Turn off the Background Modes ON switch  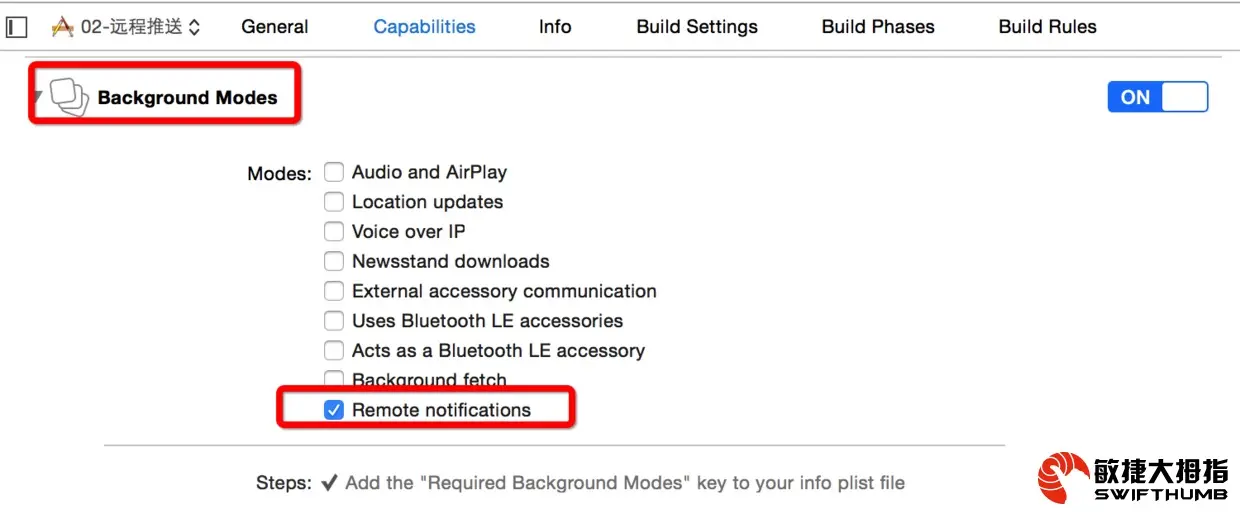point(1157,97)
